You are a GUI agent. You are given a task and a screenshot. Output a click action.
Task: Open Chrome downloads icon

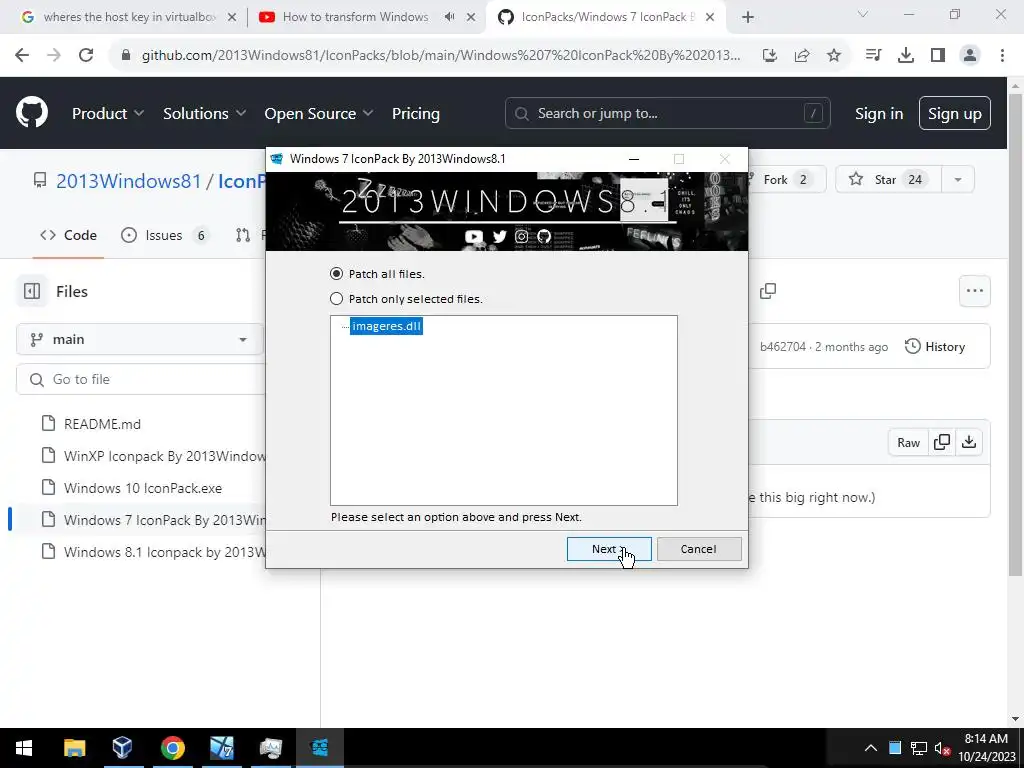click(905, 55)
